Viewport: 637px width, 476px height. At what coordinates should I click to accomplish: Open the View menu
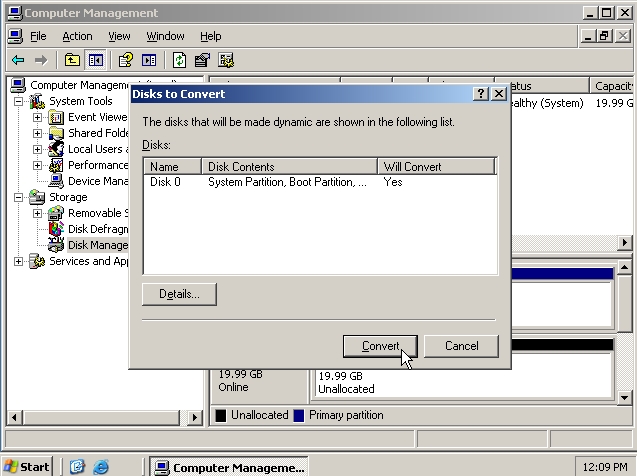[119, 37]
